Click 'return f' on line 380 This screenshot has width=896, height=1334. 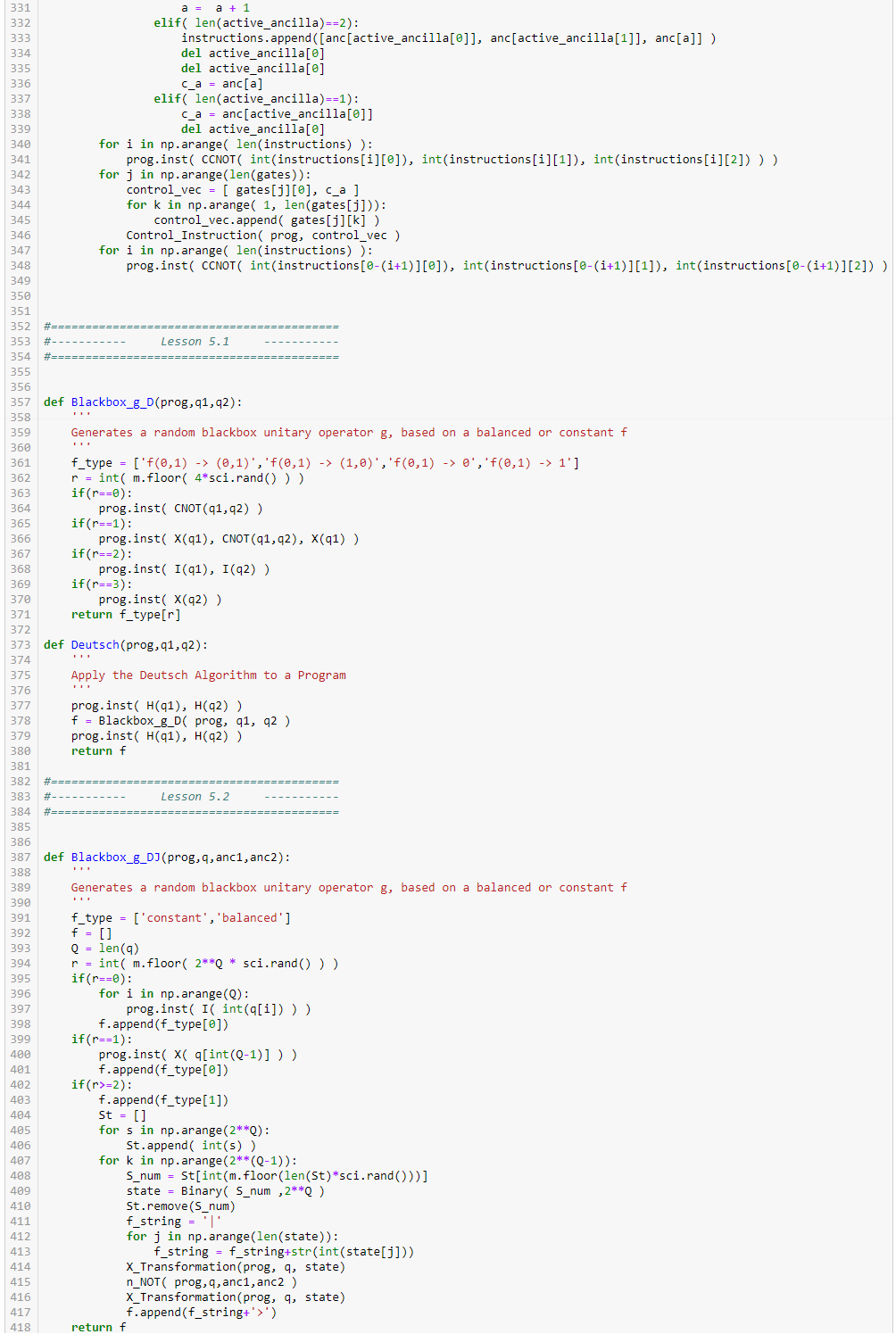click(98, 751)
